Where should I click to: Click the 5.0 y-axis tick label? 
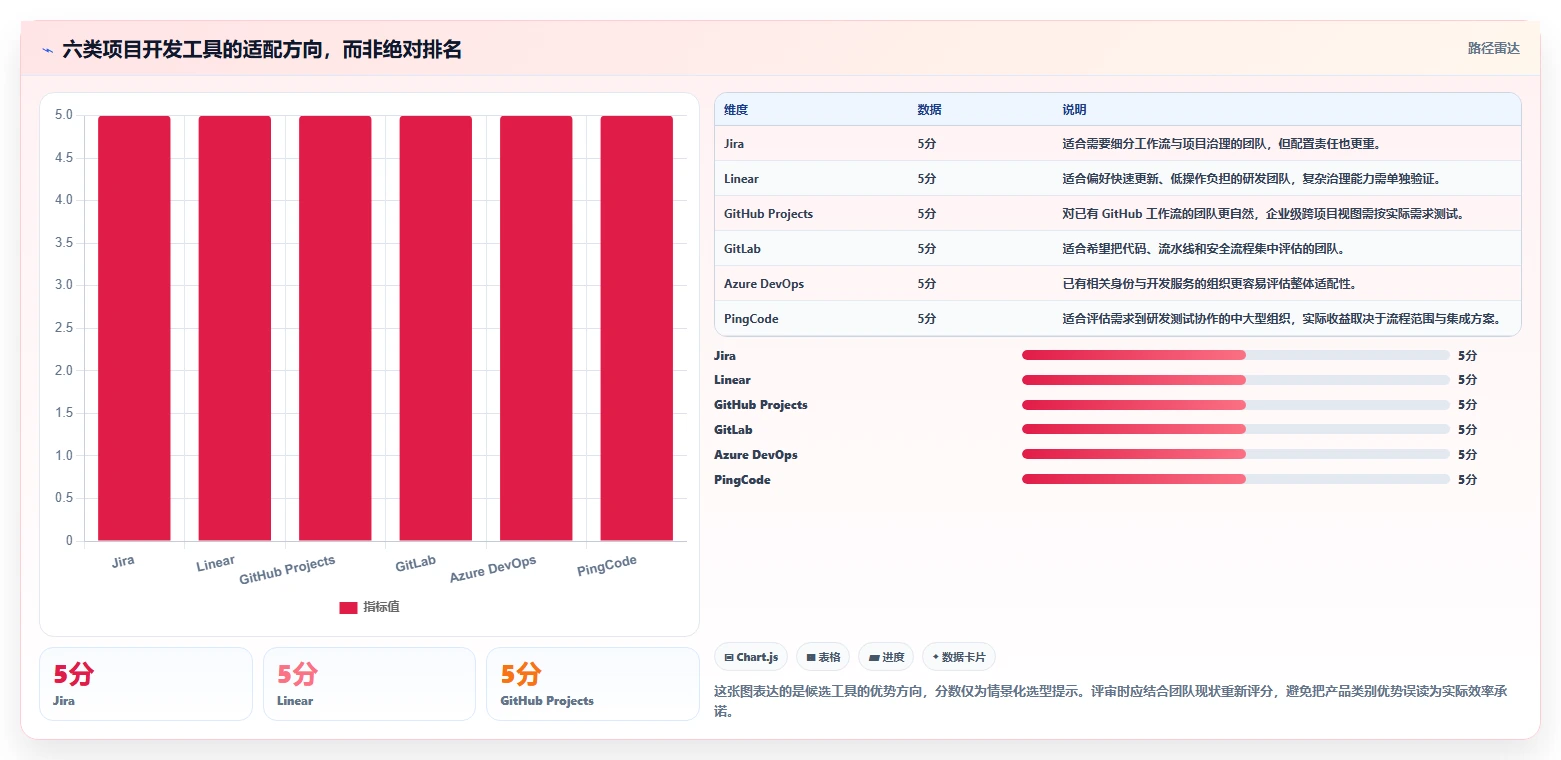pyautogui.click(x=63, y=115)
